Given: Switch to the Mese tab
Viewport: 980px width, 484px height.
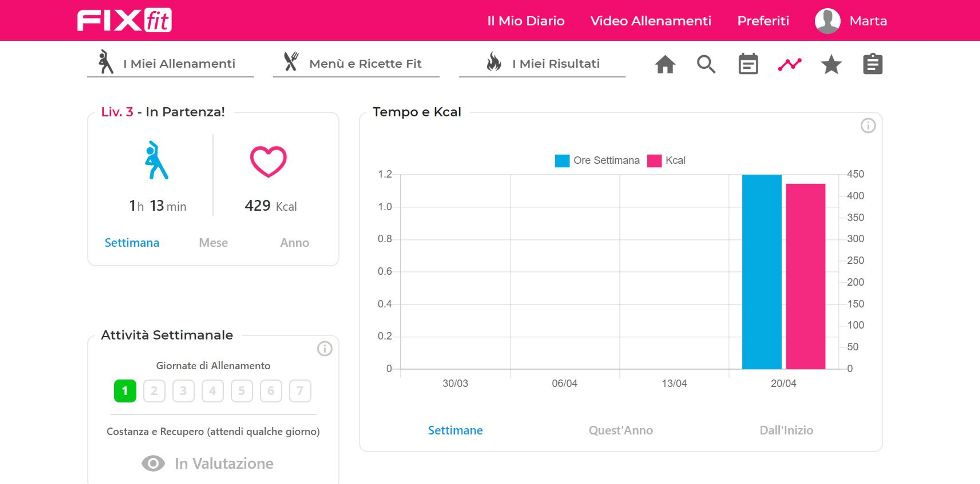Looking at the screenshot, I should pos(213,243).
